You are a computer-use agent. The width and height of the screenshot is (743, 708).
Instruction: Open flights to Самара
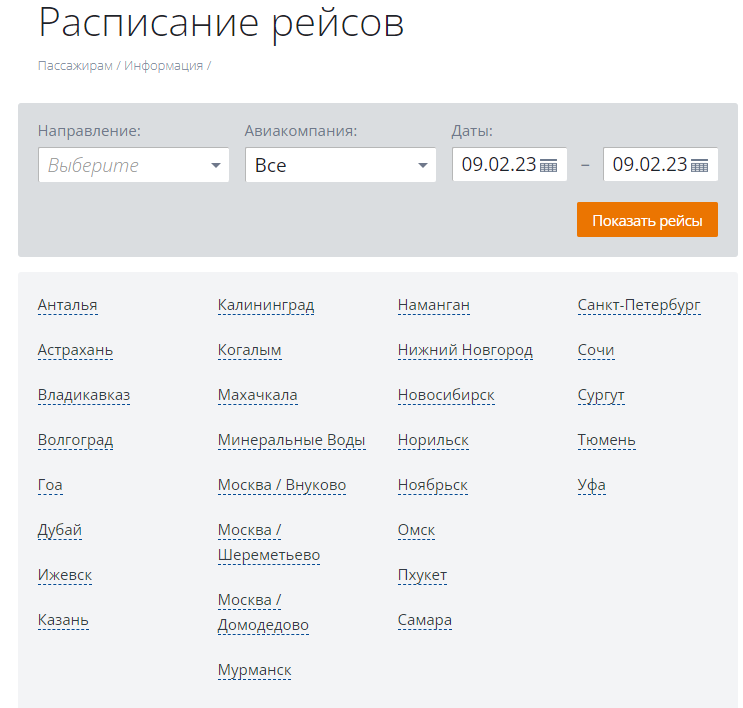pos(425,620)
